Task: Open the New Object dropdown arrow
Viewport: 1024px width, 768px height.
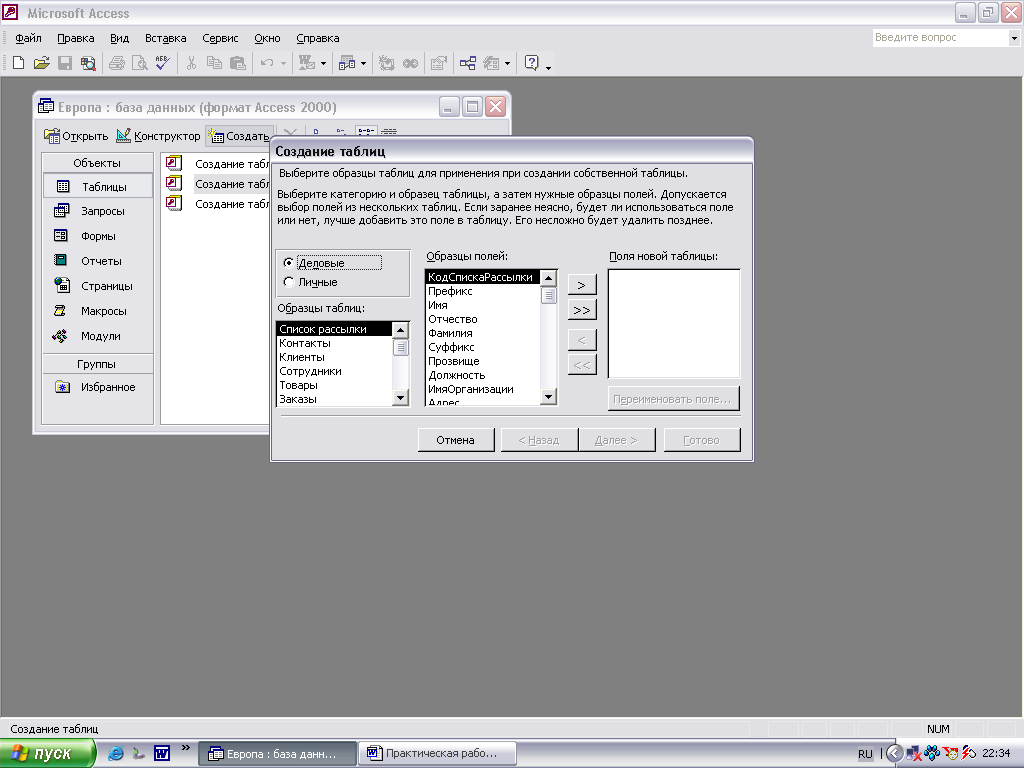Action: (507, 63)
